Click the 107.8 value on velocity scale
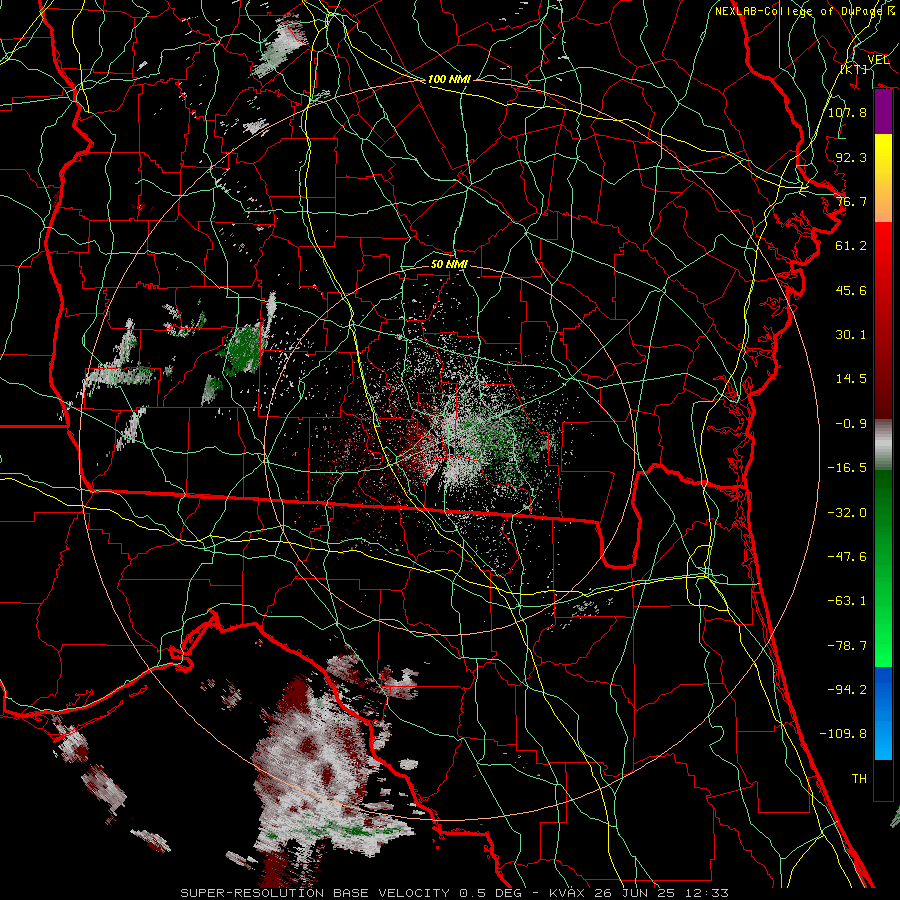 pos(847,112)
